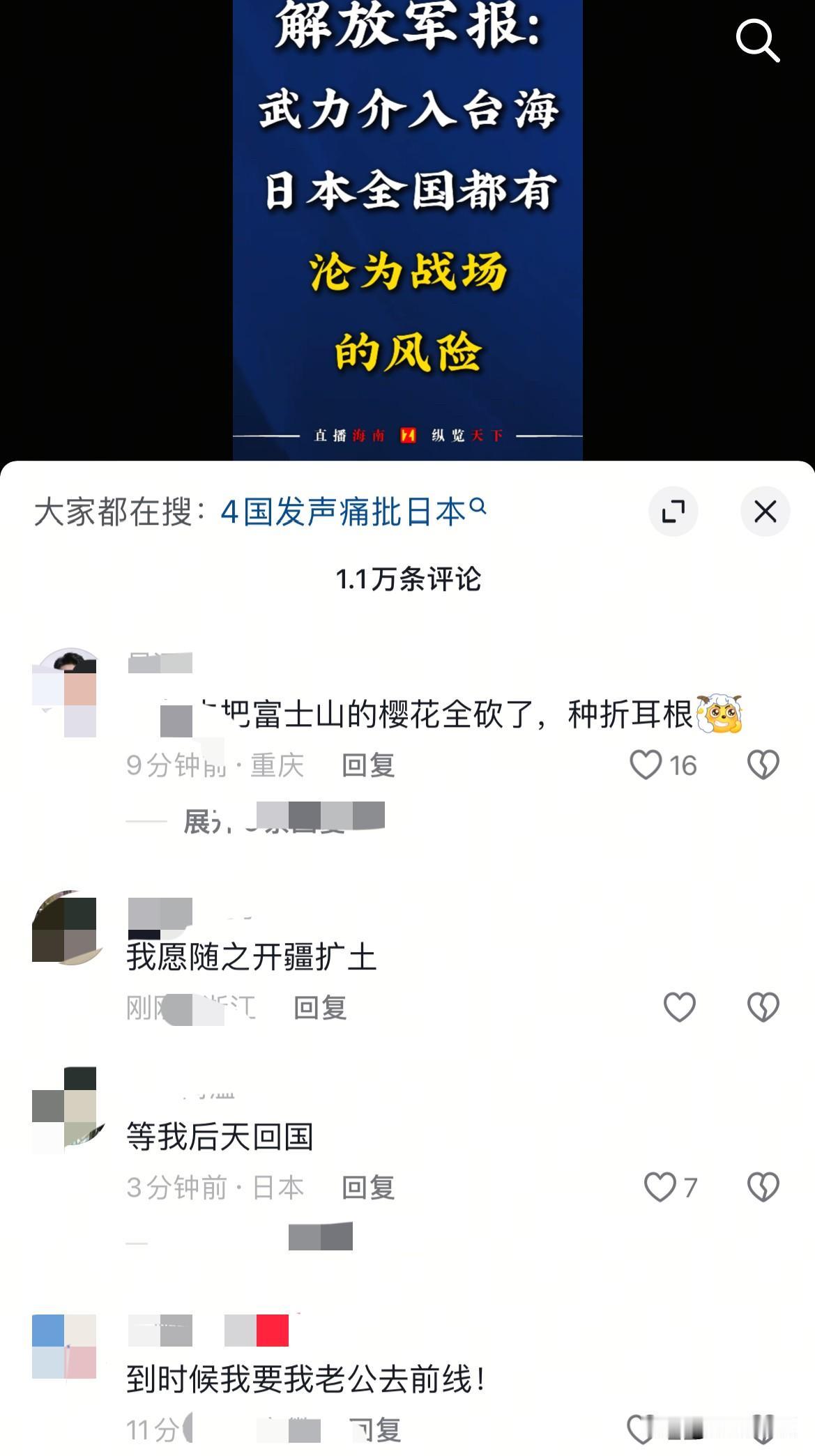Reply to the 我愿随之开疆扩土 comment
This screenshot has width=815, height=1456.
pos(320,1008)
